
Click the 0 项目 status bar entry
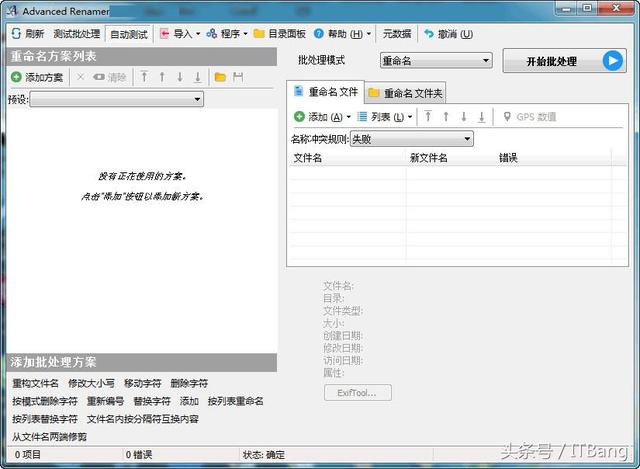[28, 454]
